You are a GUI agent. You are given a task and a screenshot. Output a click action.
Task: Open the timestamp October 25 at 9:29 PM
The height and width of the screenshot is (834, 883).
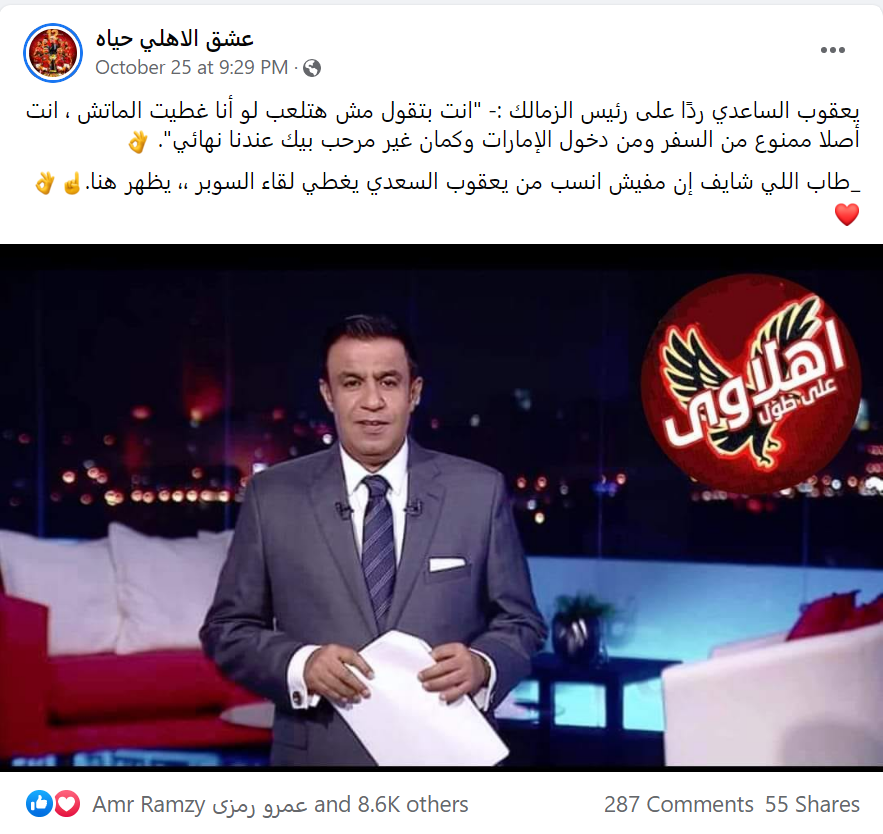pyautogui.click(x=191, y=68)
